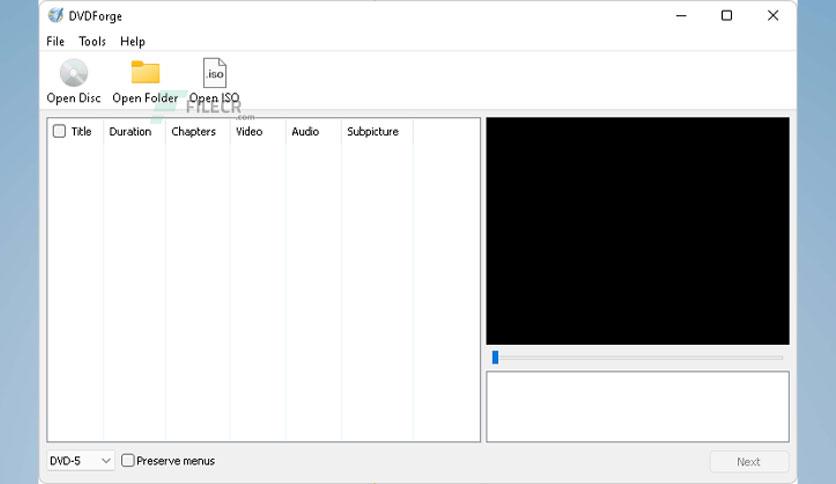Close the DVDForge window
Viewport: 836px width, 484px height.
(773, 15)
